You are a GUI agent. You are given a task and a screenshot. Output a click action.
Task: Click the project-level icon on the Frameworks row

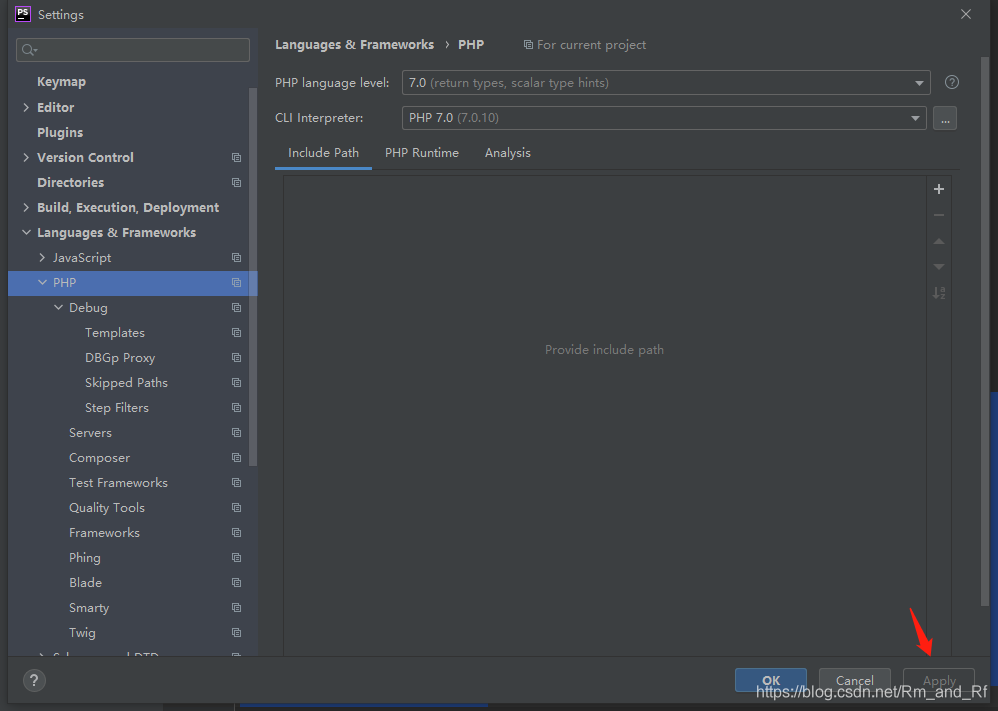point(236,533)
